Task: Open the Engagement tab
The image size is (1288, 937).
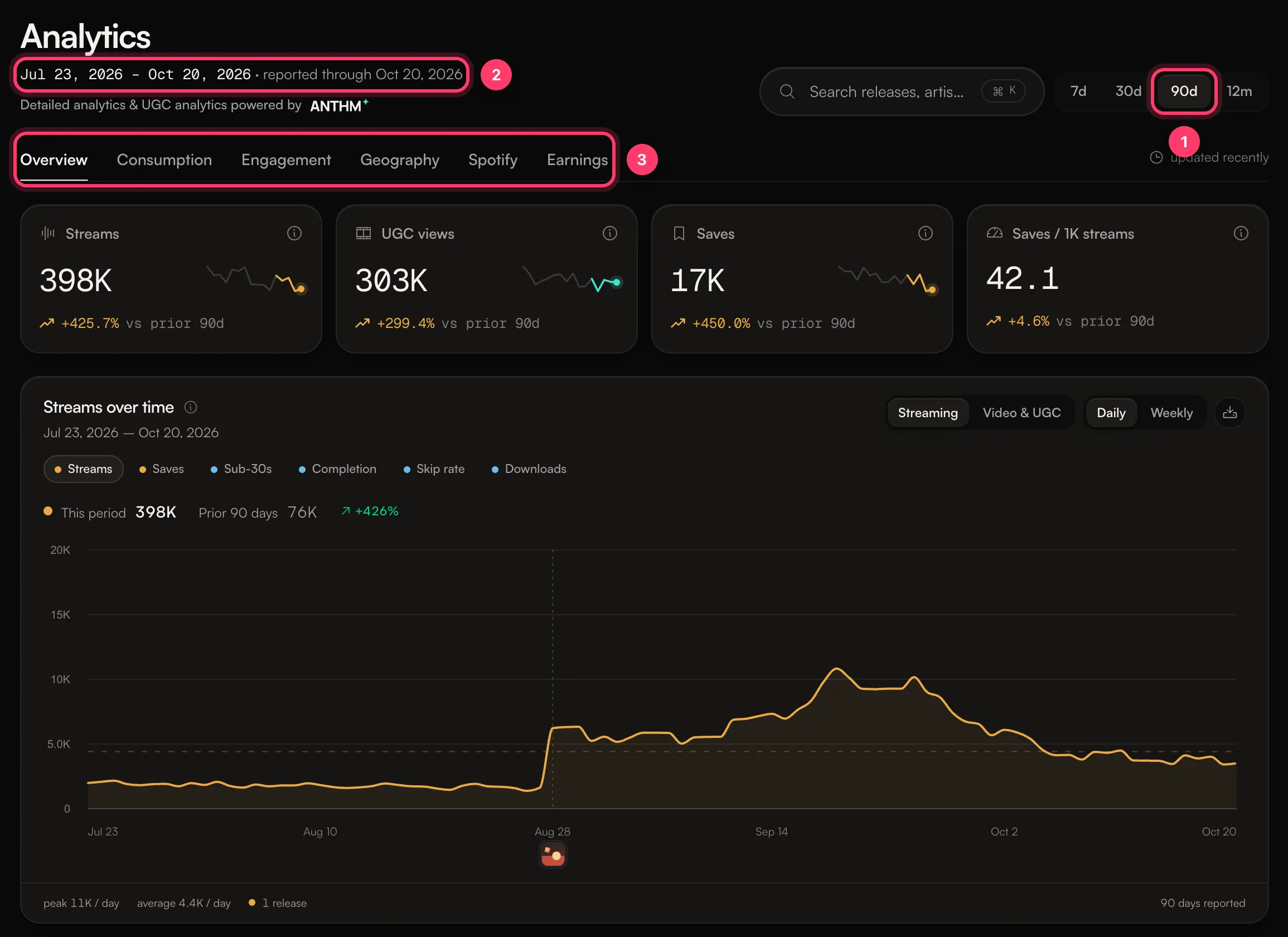Action: 285,160
